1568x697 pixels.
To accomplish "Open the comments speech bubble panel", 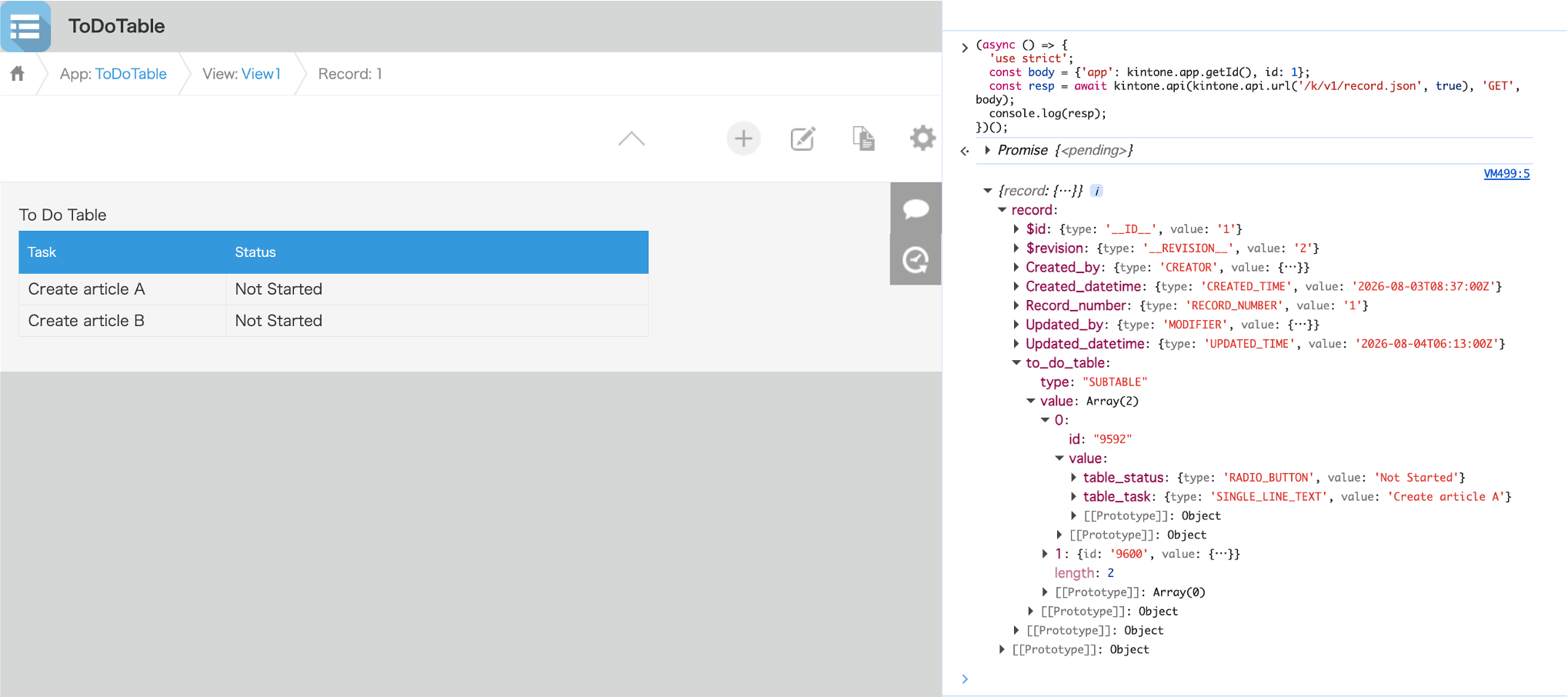I will pos(916,208).
